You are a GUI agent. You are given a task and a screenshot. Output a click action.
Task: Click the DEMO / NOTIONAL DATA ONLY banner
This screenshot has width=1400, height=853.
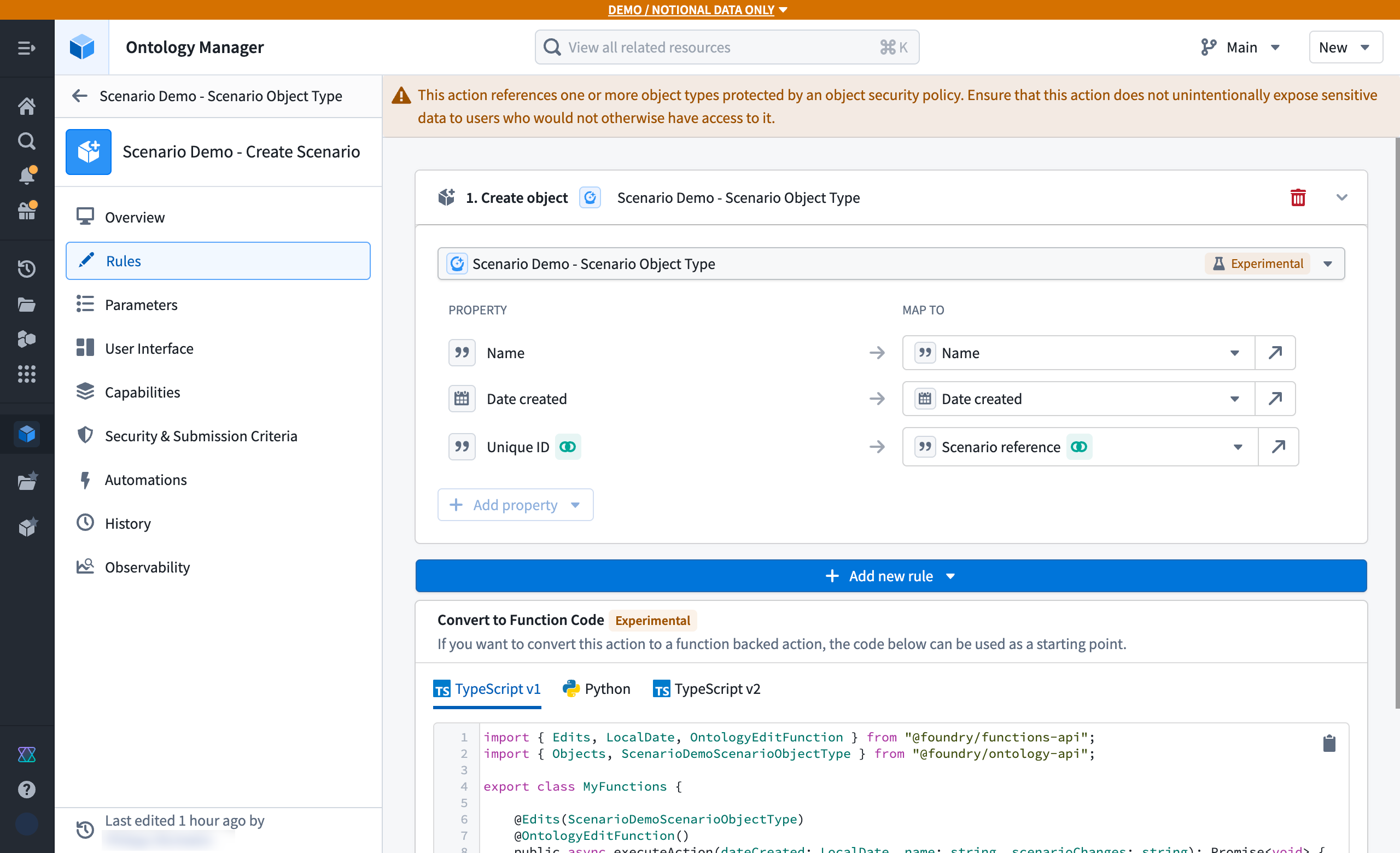point(698,10)
